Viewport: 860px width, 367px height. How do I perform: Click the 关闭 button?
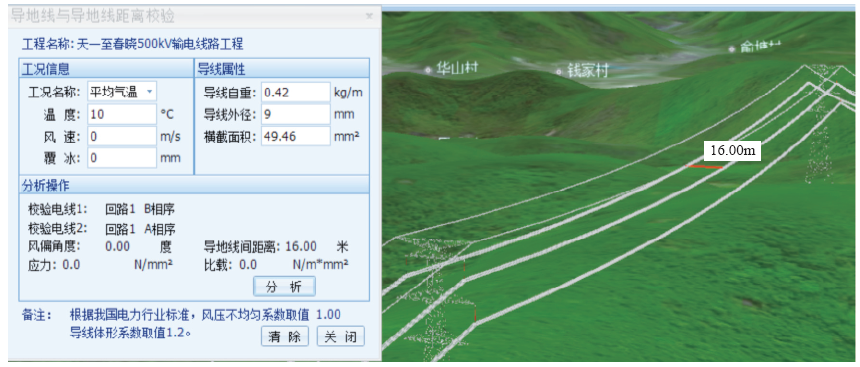click(x=341, y=336)
